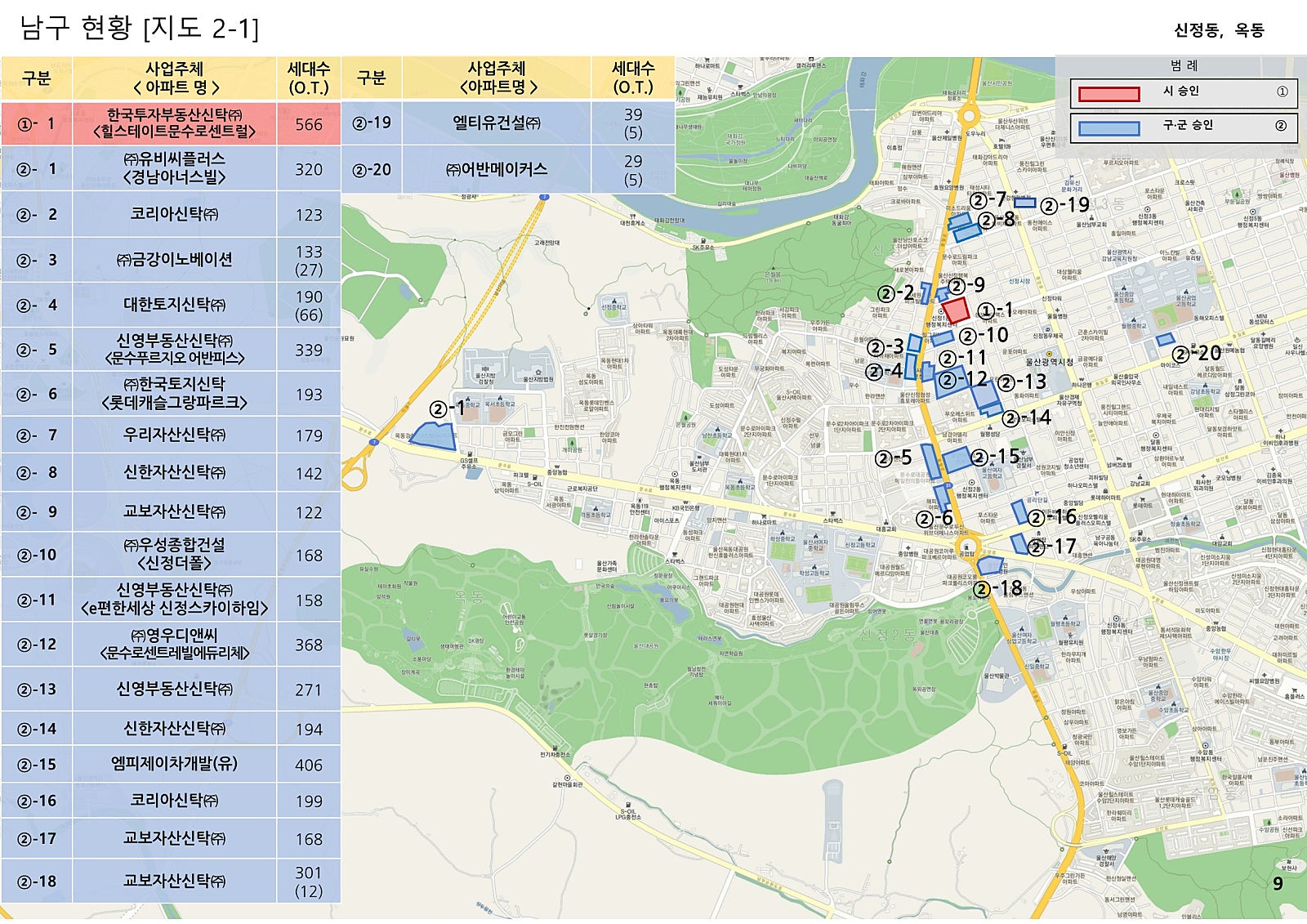
Task: Select the ㈜영우디앤씨 문수로센트레빌에듀리체 cell
Action: (175, 645)
